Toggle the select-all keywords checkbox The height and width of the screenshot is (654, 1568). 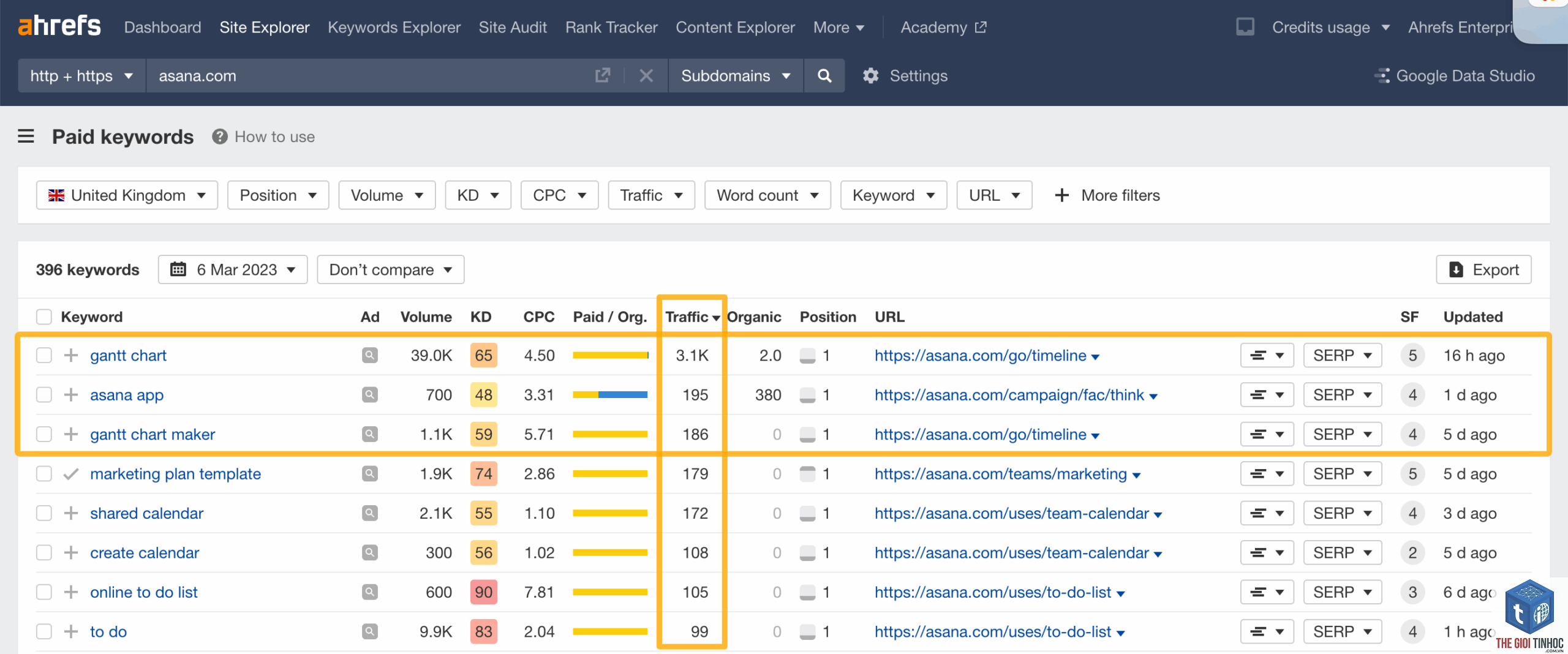[44, 317]
